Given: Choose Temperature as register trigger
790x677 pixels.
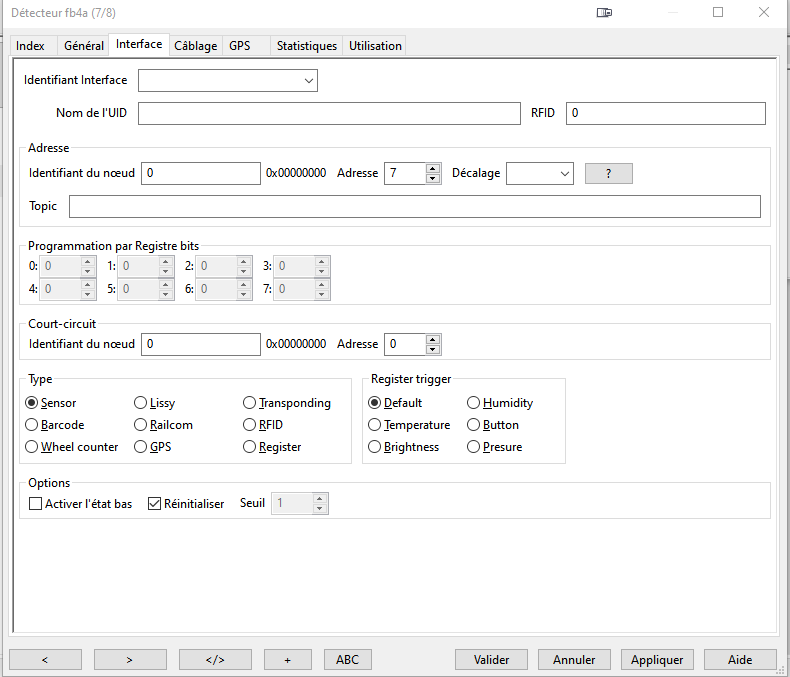Looking at the screenshot, I should tap(375, 425).
